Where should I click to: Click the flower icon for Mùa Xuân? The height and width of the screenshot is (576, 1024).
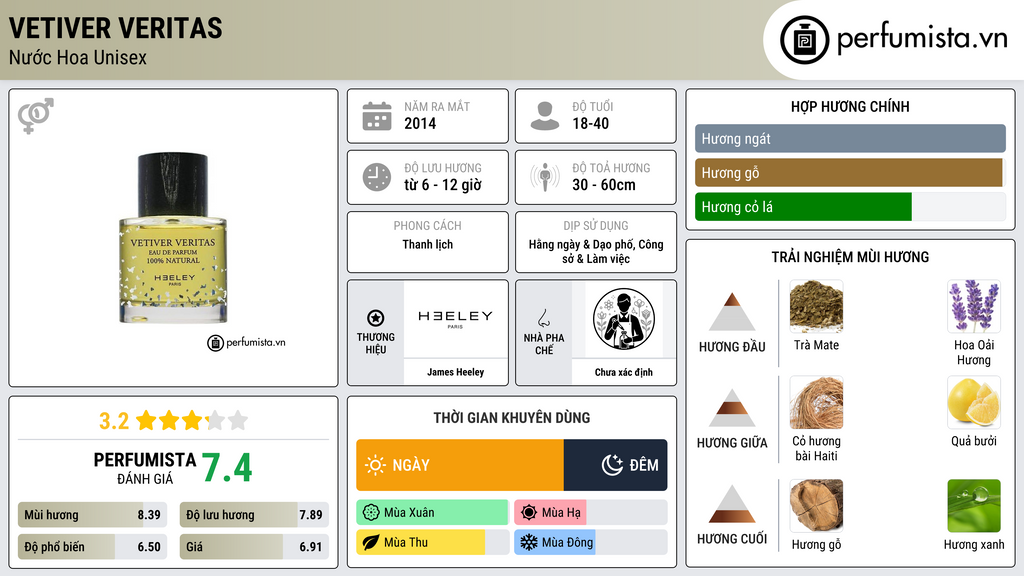pos(371,513)
